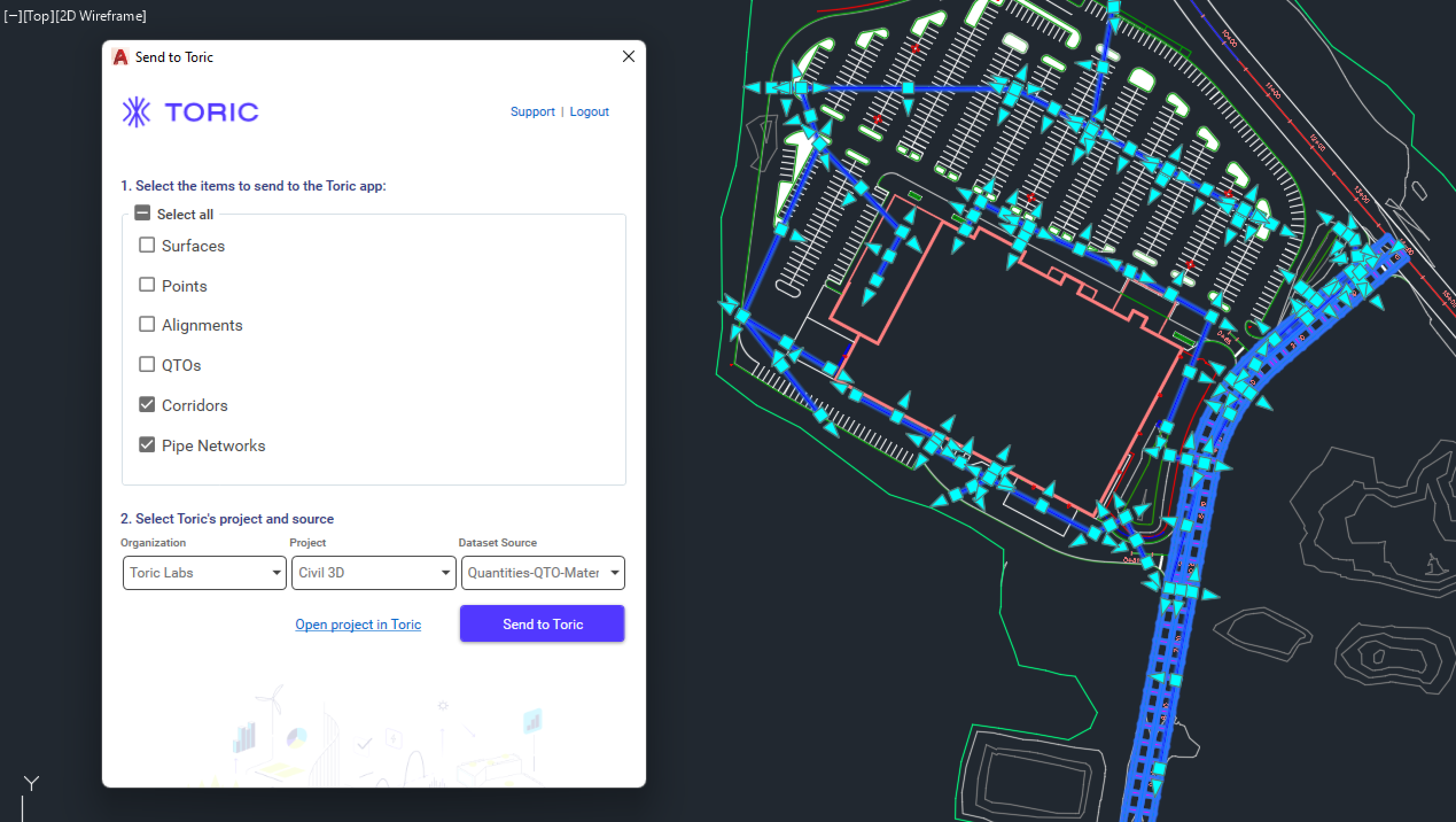Check the QTOs checkbox
The height and width of the screenshot is (822, 1456).
pos(147,364)
